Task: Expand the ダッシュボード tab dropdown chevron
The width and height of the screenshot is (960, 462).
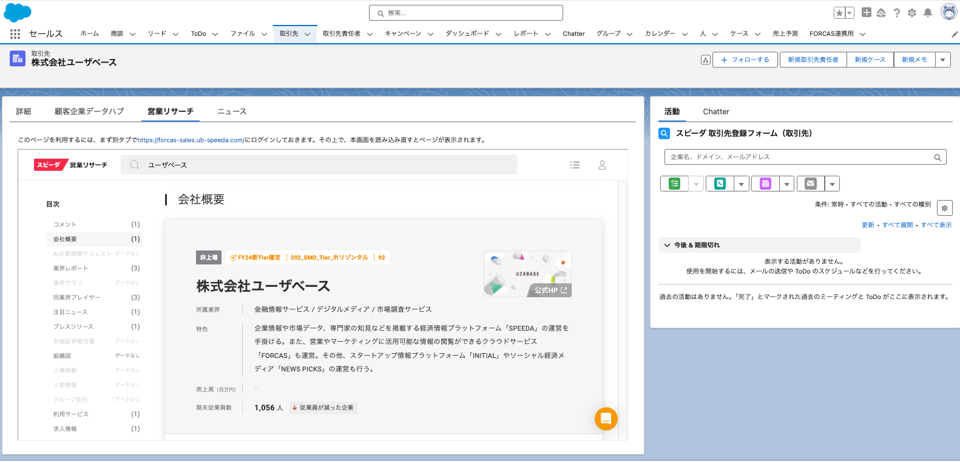Action: click(x=498, y=34)
